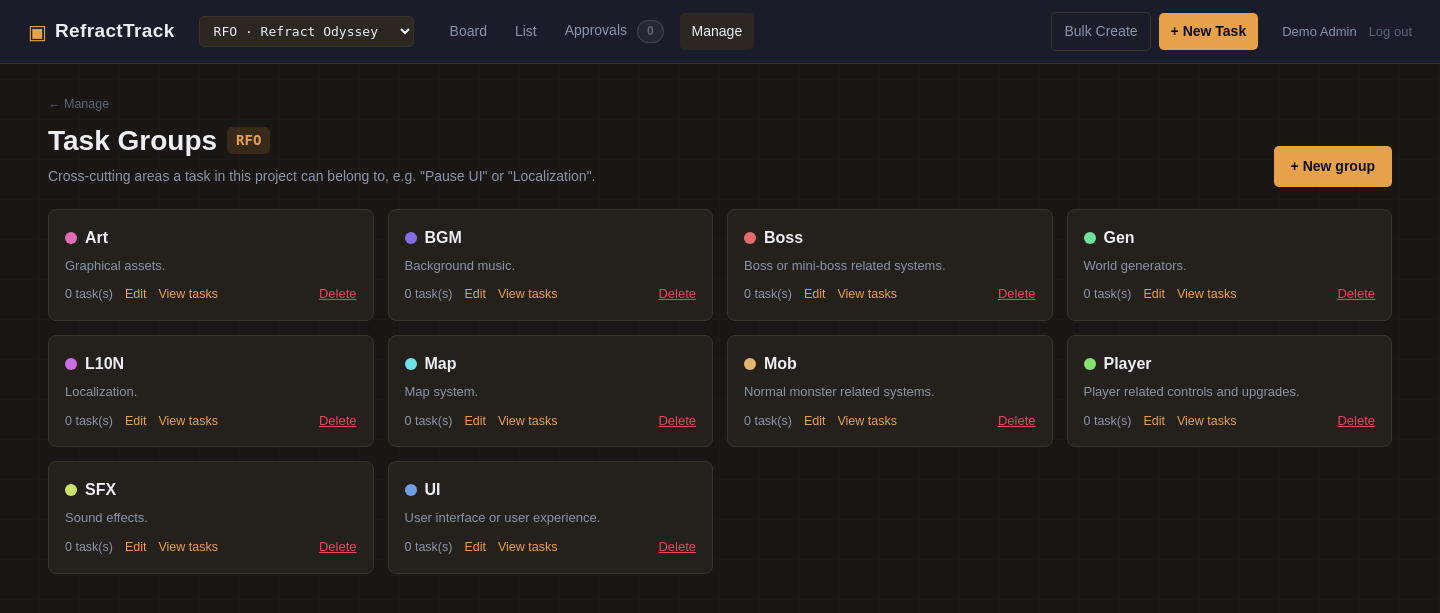Edit the Mob group
The image size is (1440, 613).
pyautogui.click(x=815, y=421)
